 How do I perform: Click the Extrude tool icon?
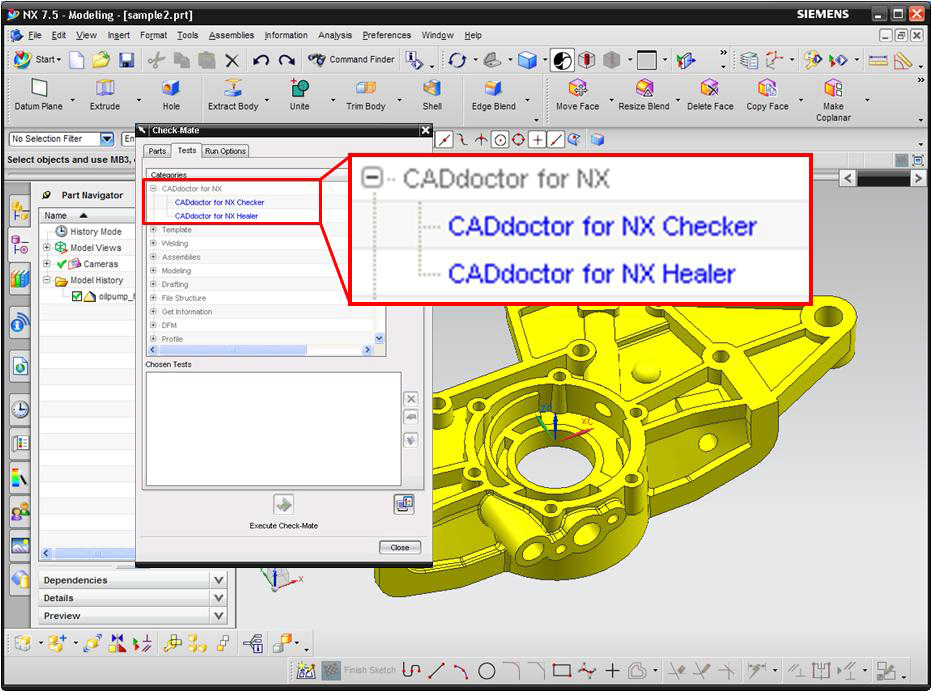[104, 90]
